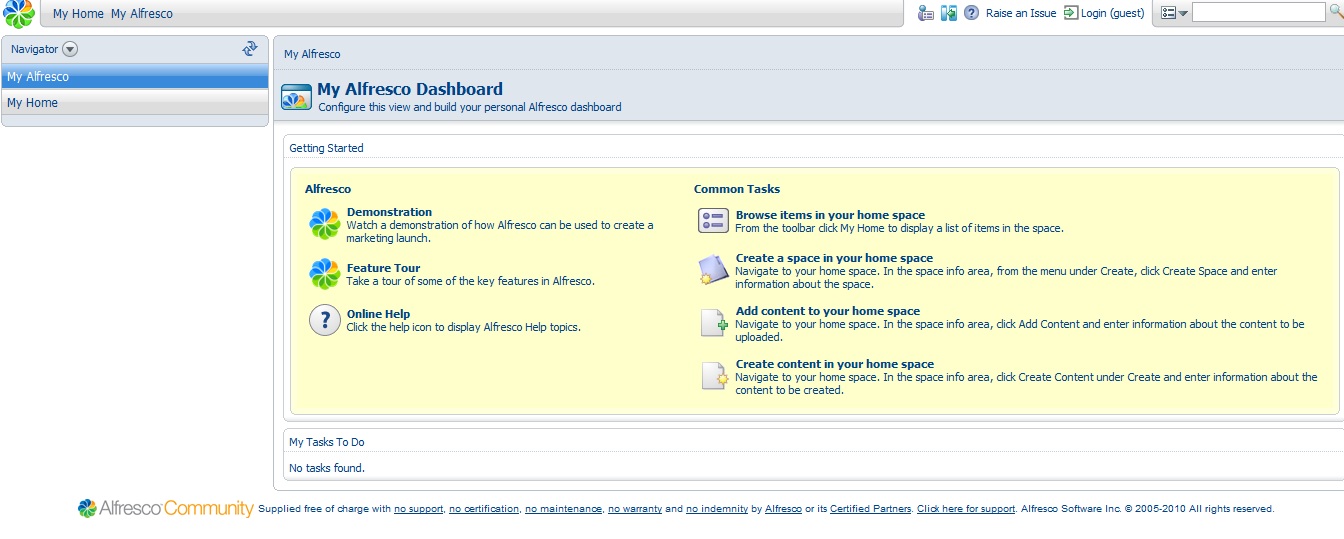Toggle the sidebar shelf icon in toolbar
The width and height of the screenshot is (1344, 539).
(949, 13)
